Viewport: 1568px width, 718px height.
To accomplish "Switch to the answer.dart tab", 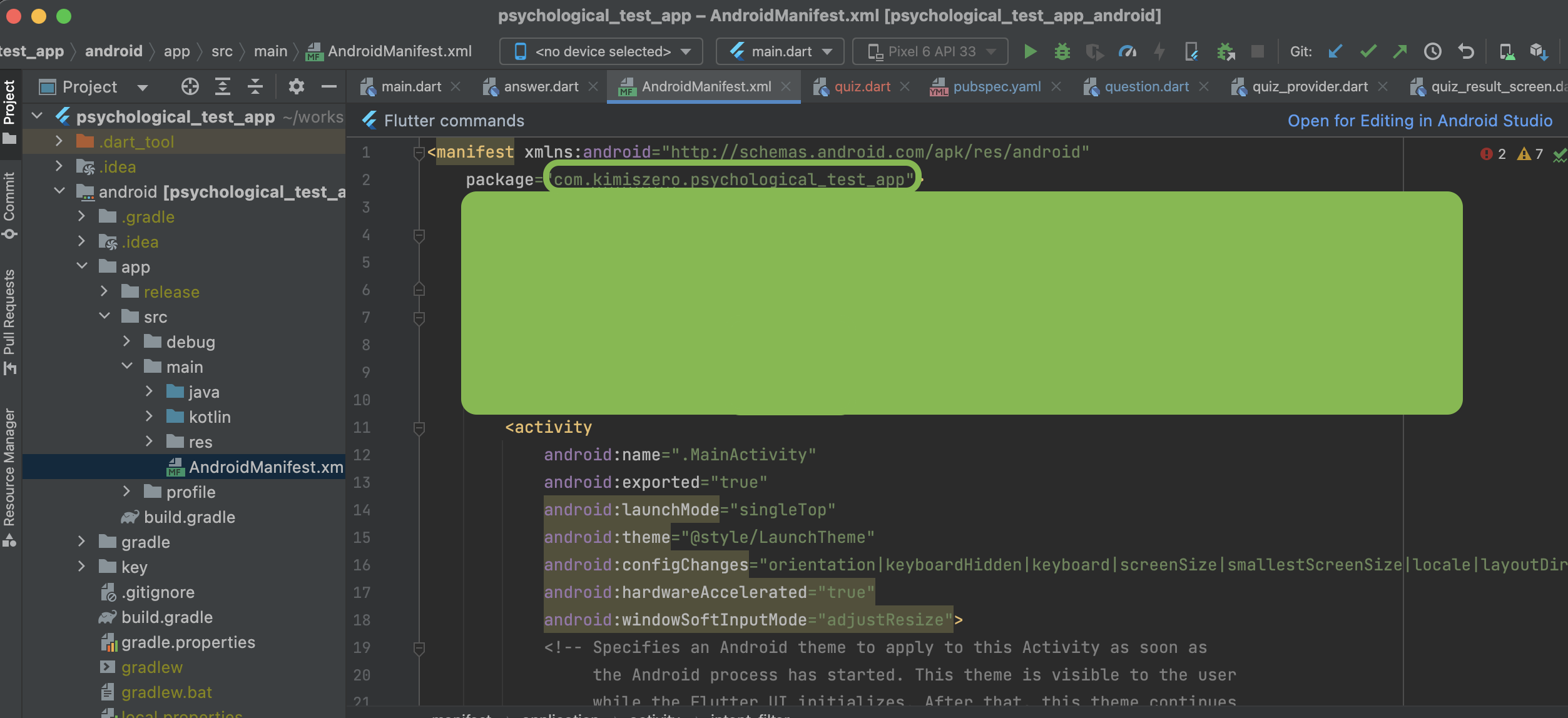I will (541, 86).
